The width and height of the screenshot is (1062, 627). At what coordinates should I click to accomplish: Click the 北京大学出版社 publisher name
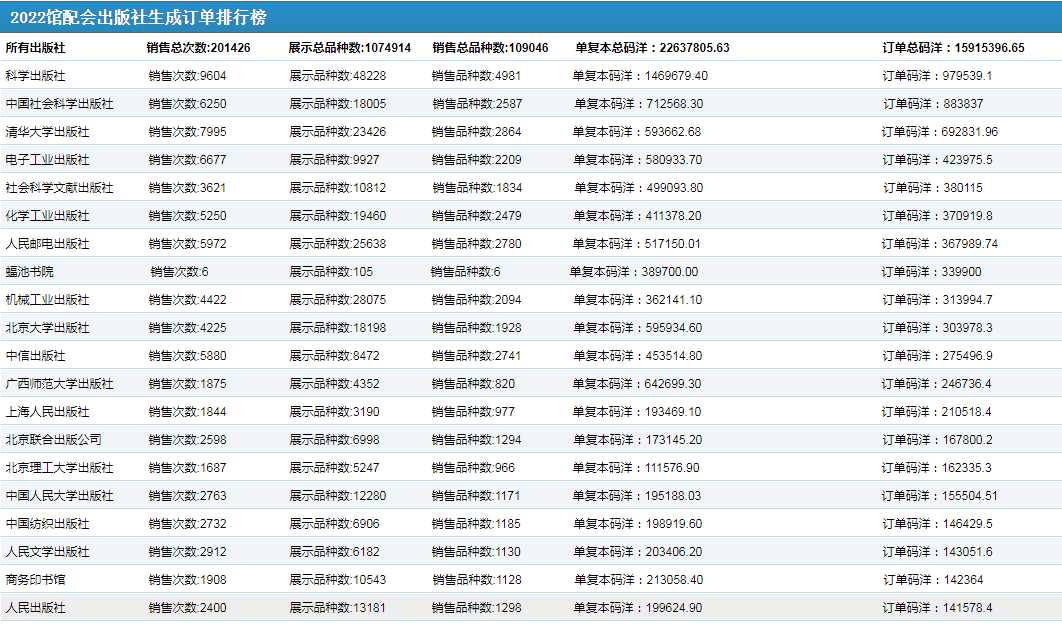point(47,328)
